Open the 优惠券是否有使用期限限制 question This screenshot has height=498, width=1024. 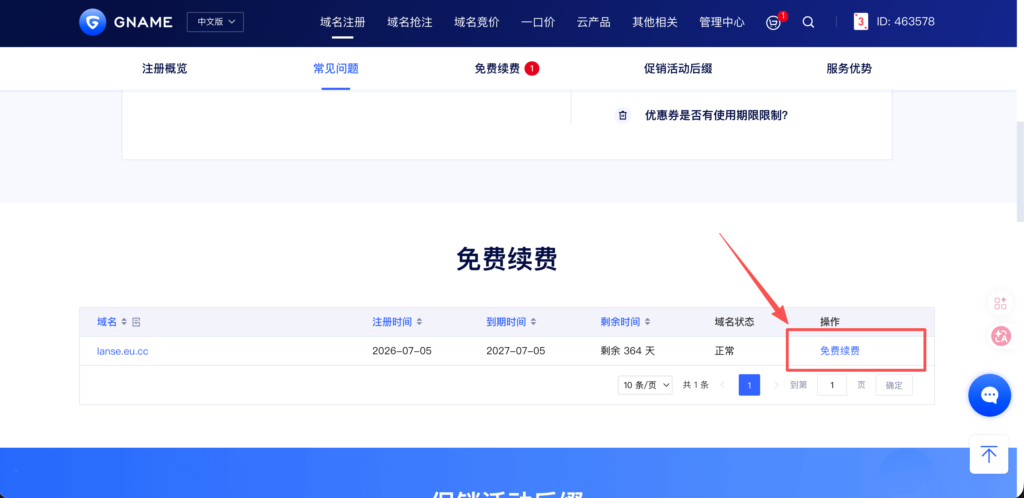716,116
